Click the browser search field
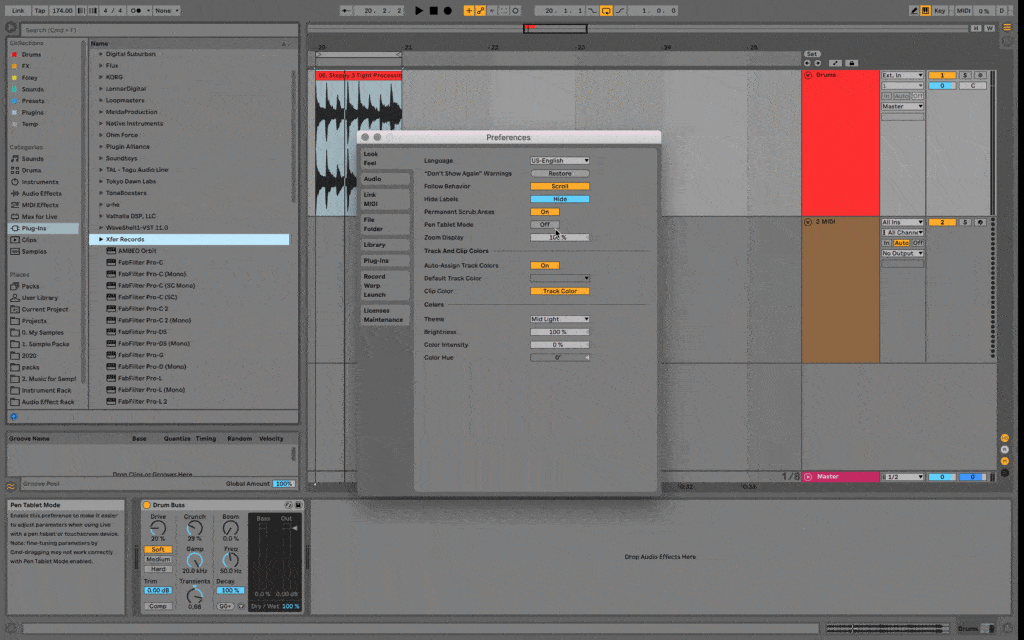Screen dimensions: 1024x640 (160, 30)
